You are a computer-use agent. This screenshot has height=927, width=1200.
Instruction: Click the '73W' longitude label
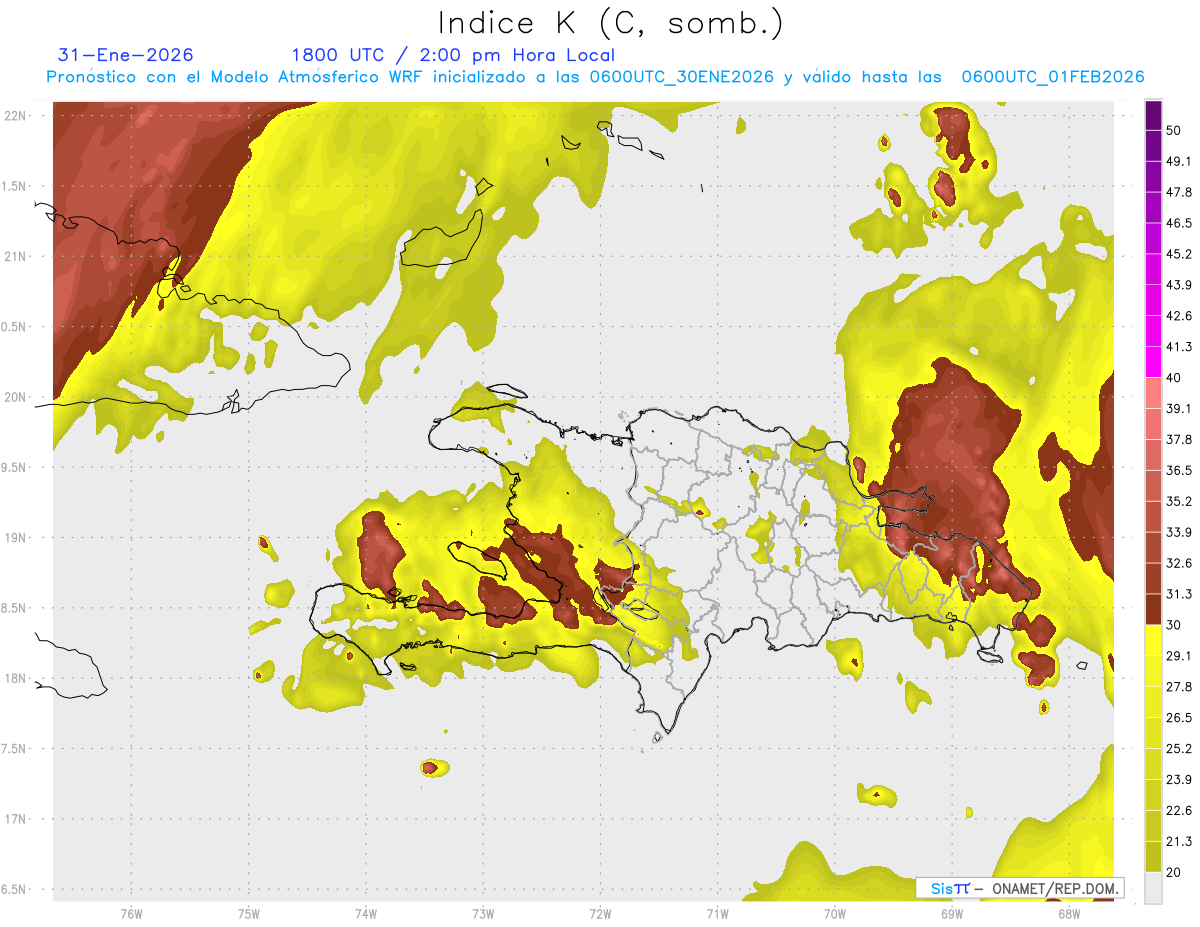483,913
